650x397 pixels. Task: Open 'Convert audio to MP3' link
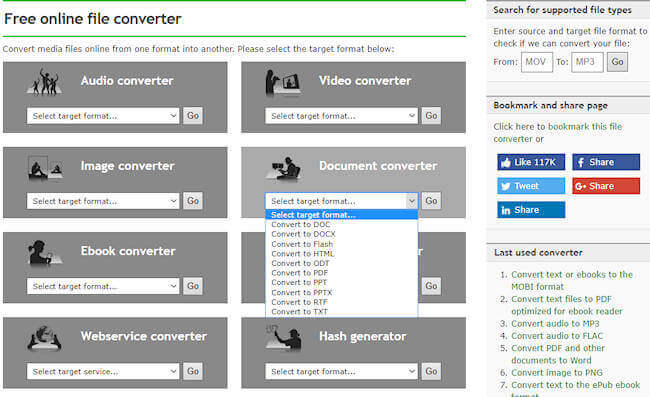[x=555, y=324]
